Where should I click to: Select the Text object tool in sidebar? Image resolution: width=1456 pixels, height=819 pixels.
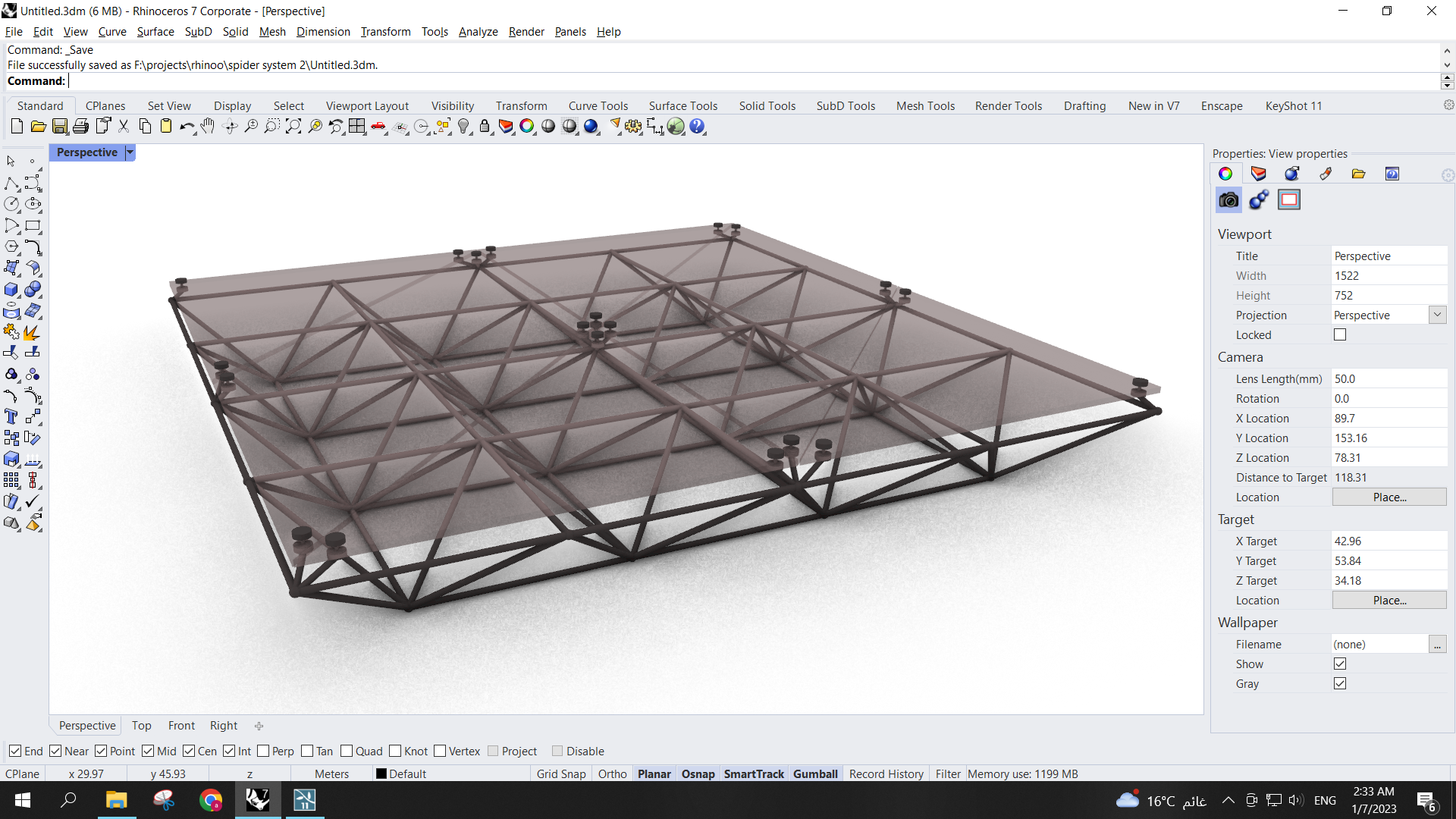pos(11,416)
